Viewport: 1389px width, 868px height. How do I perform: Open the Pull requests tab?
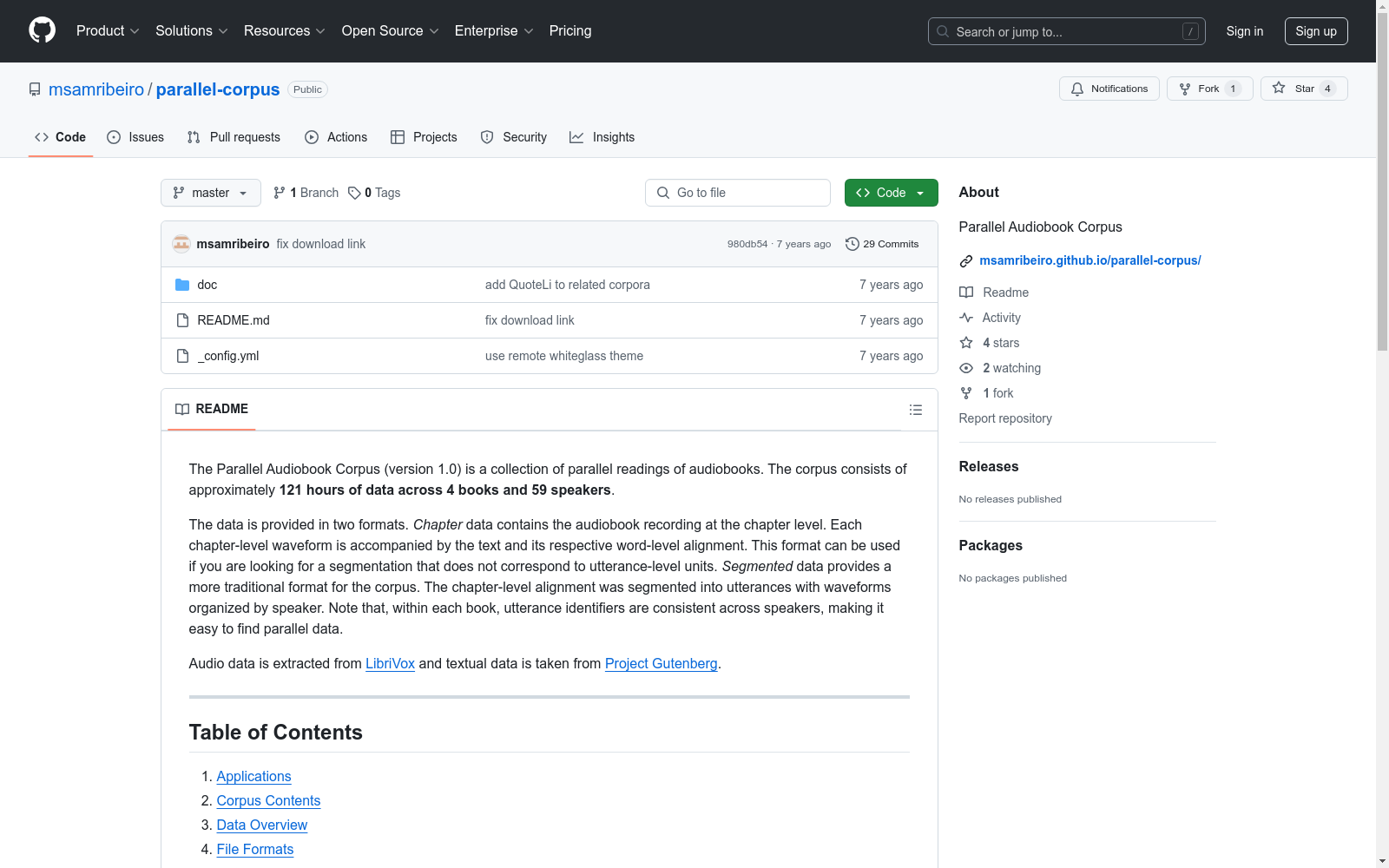[234, 137]
